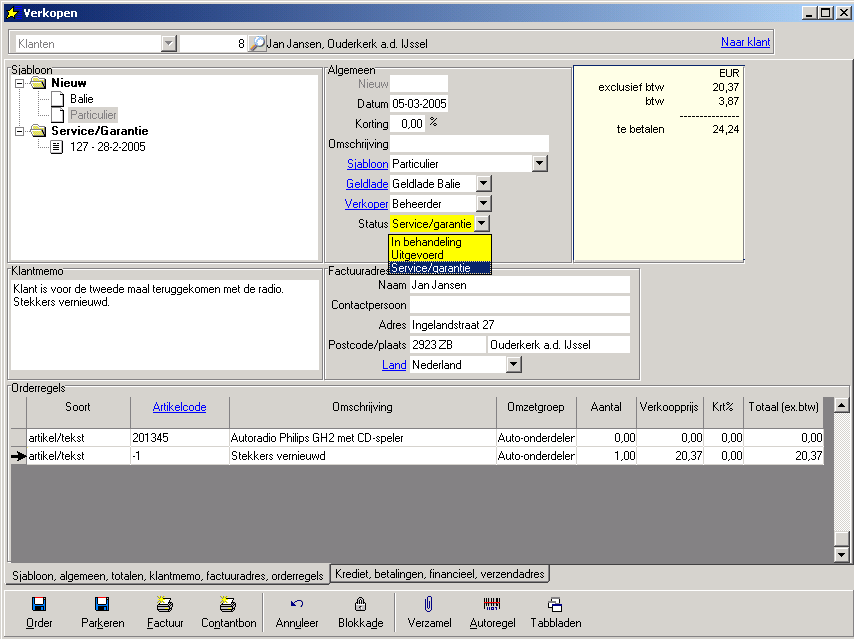Click the customer search magnifier icon
Image resolution: width=854 pixels, height=639 pixels.
tap(257, 44)
